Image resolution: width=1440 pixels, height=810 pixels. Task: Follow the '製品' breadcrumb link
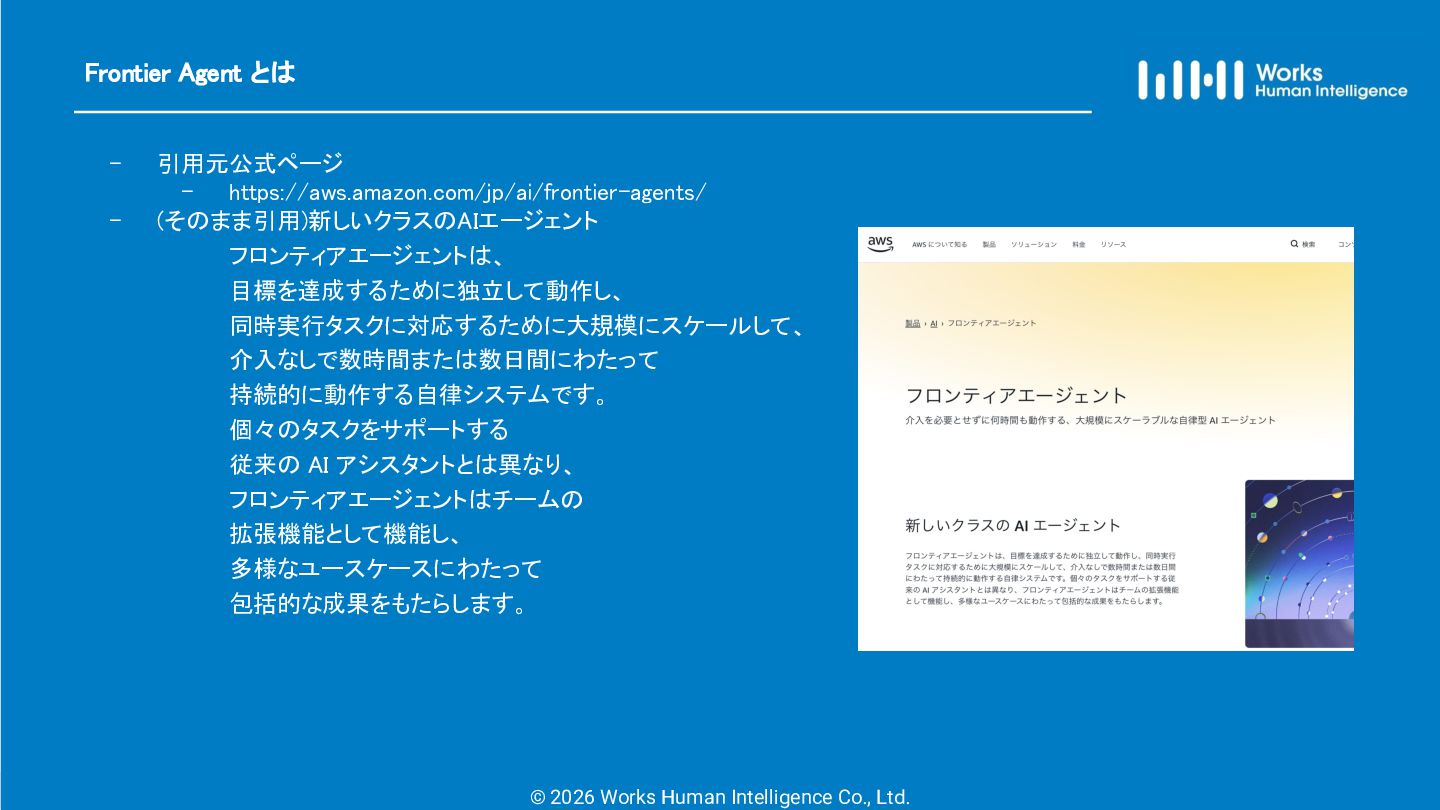point(913,323)
